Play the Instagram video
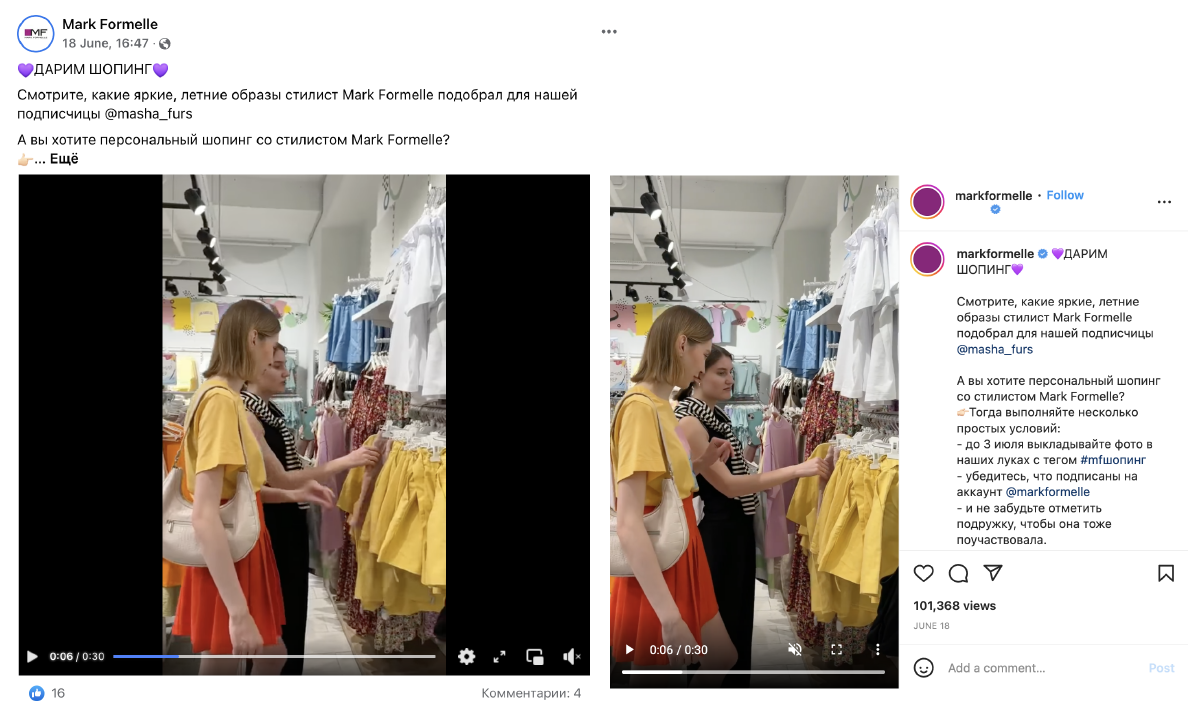Screen dimensions: 1200x720 click(x=629, y=650)
